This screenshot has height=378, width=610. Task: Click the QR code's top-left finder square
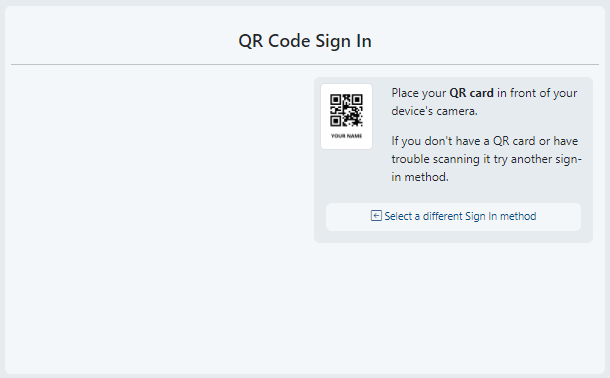click(335, 99)
